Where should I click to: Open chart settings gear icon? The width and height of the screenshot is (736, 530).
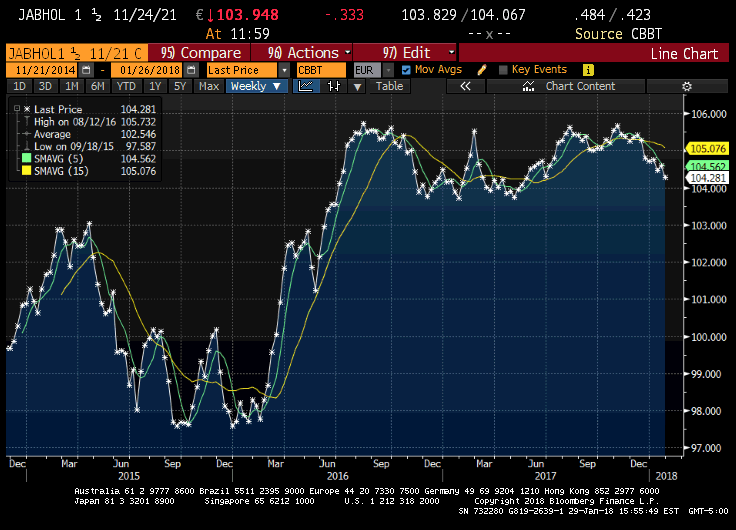tap(687, 86)
